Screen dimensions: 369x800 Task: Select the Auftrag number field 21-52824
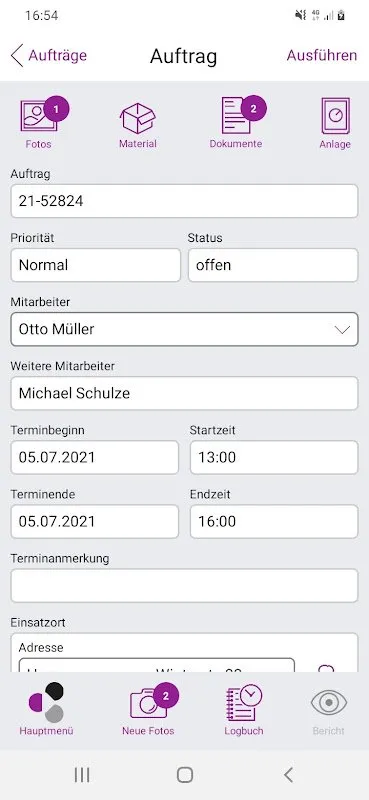pyautogui.click(x=184, y=201)
